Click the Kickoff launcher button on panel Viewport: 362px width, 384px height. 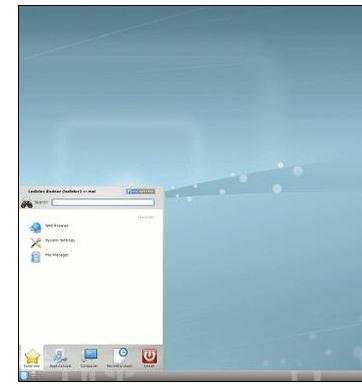tap(25, 376)
